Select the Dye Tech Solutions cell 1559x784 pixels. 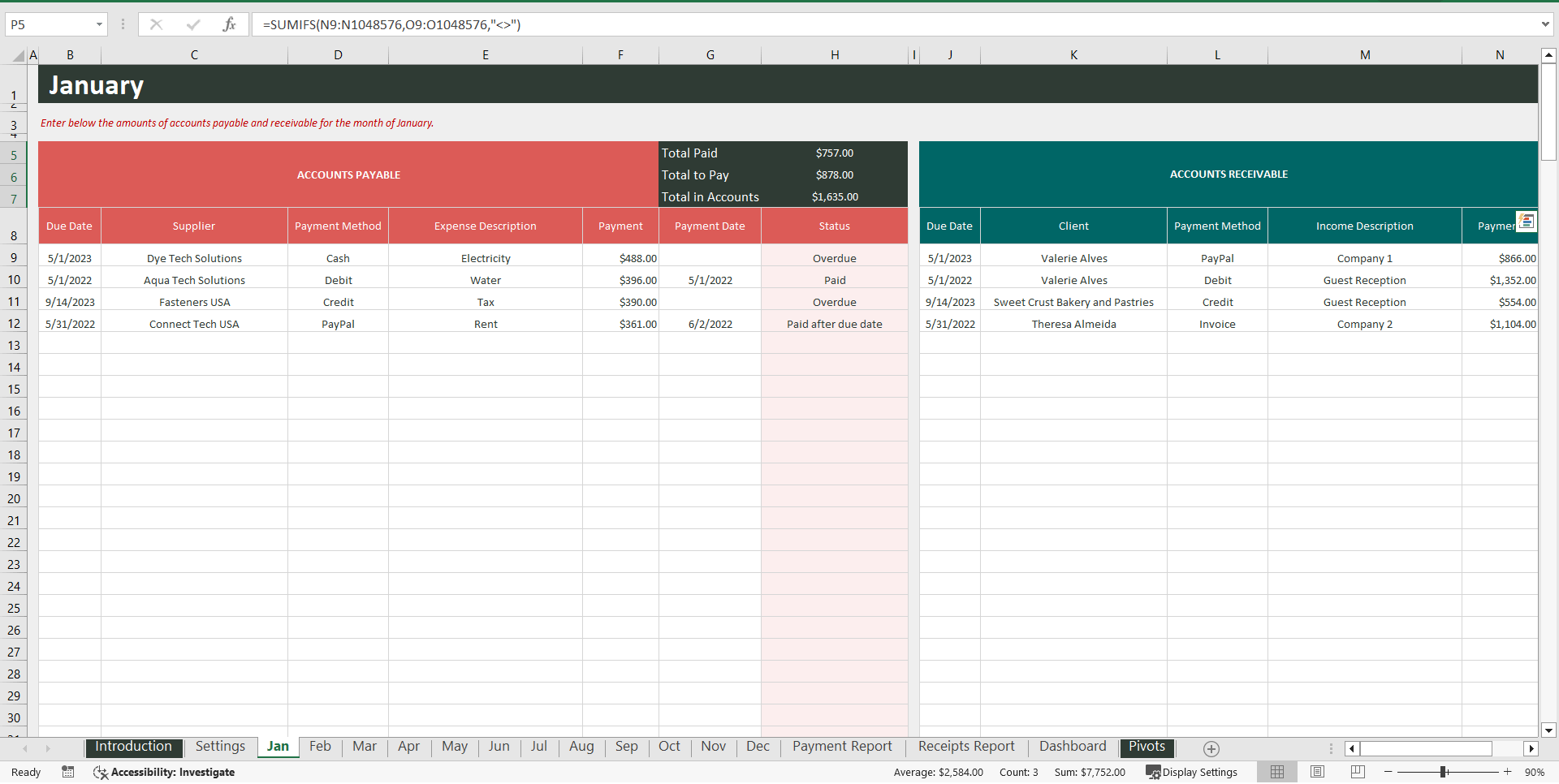coord(194,258)
